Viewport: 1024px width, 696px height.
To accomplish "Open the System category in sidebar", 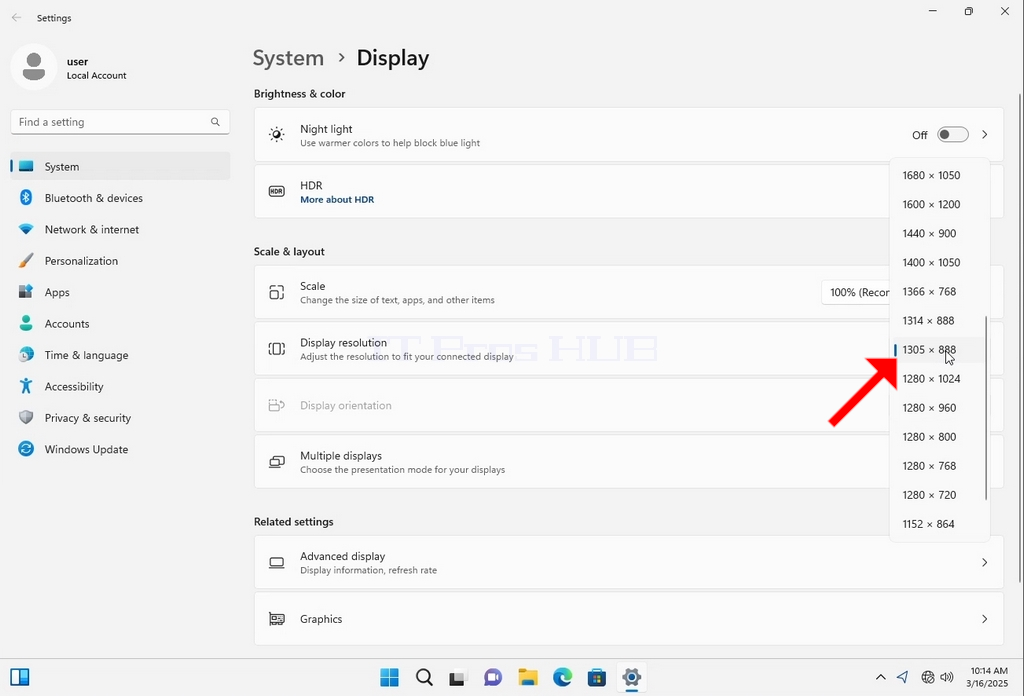I will click(x=120, y=166).
